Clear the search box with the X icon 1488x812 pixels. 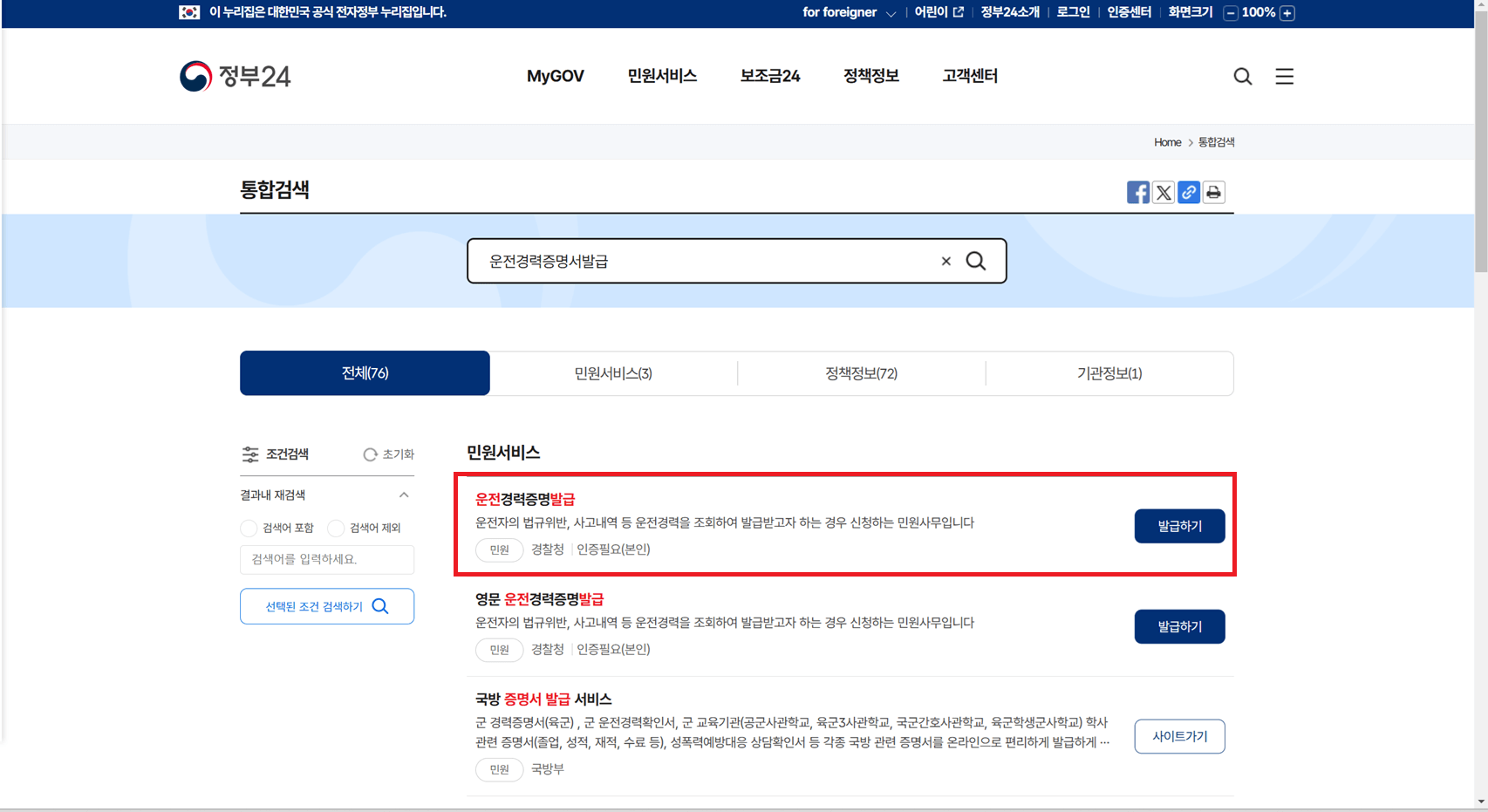coord(945,261)
